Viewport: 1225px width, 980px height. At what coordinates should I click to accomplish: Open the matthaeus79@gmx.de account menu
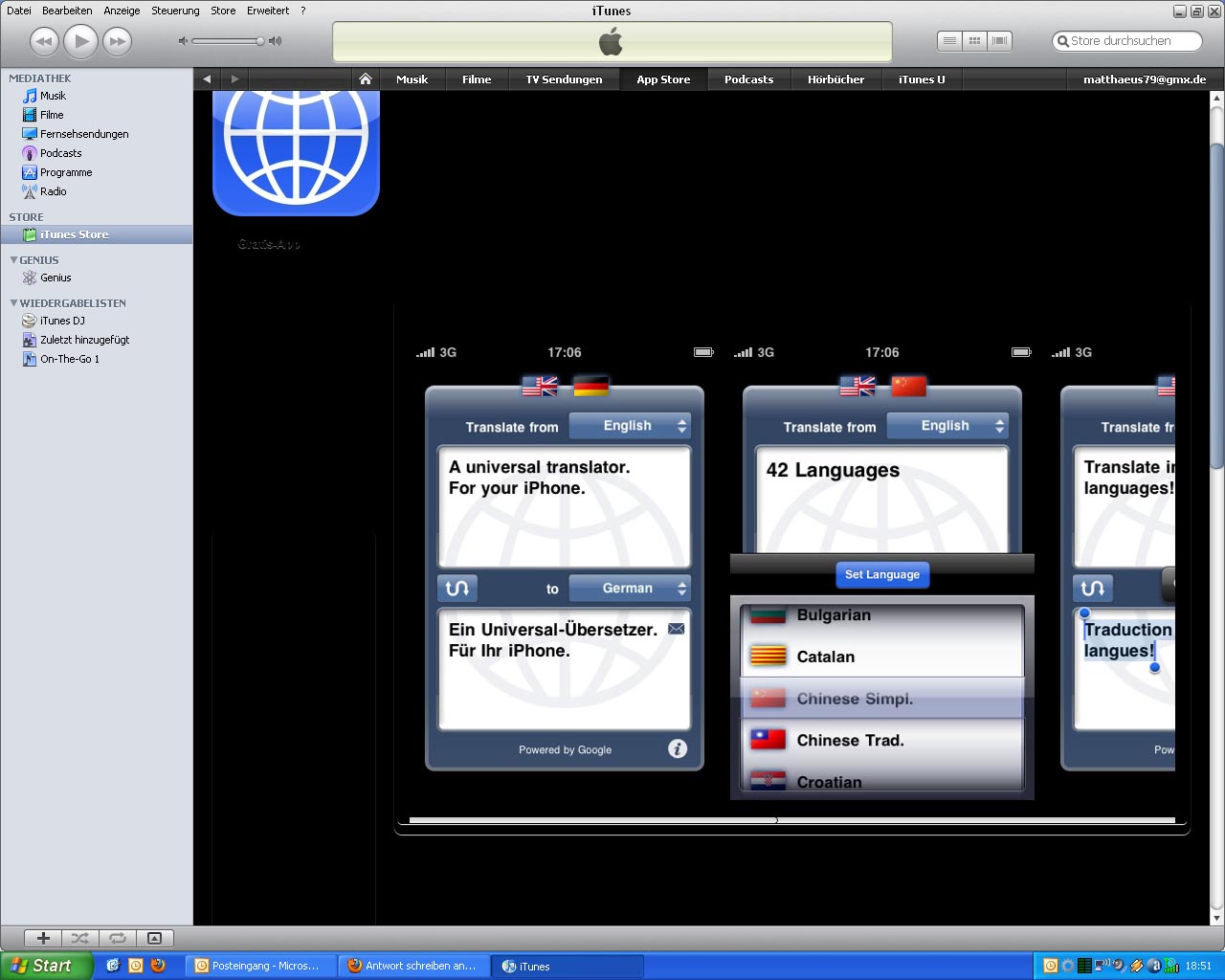[x=1144, y=79]
